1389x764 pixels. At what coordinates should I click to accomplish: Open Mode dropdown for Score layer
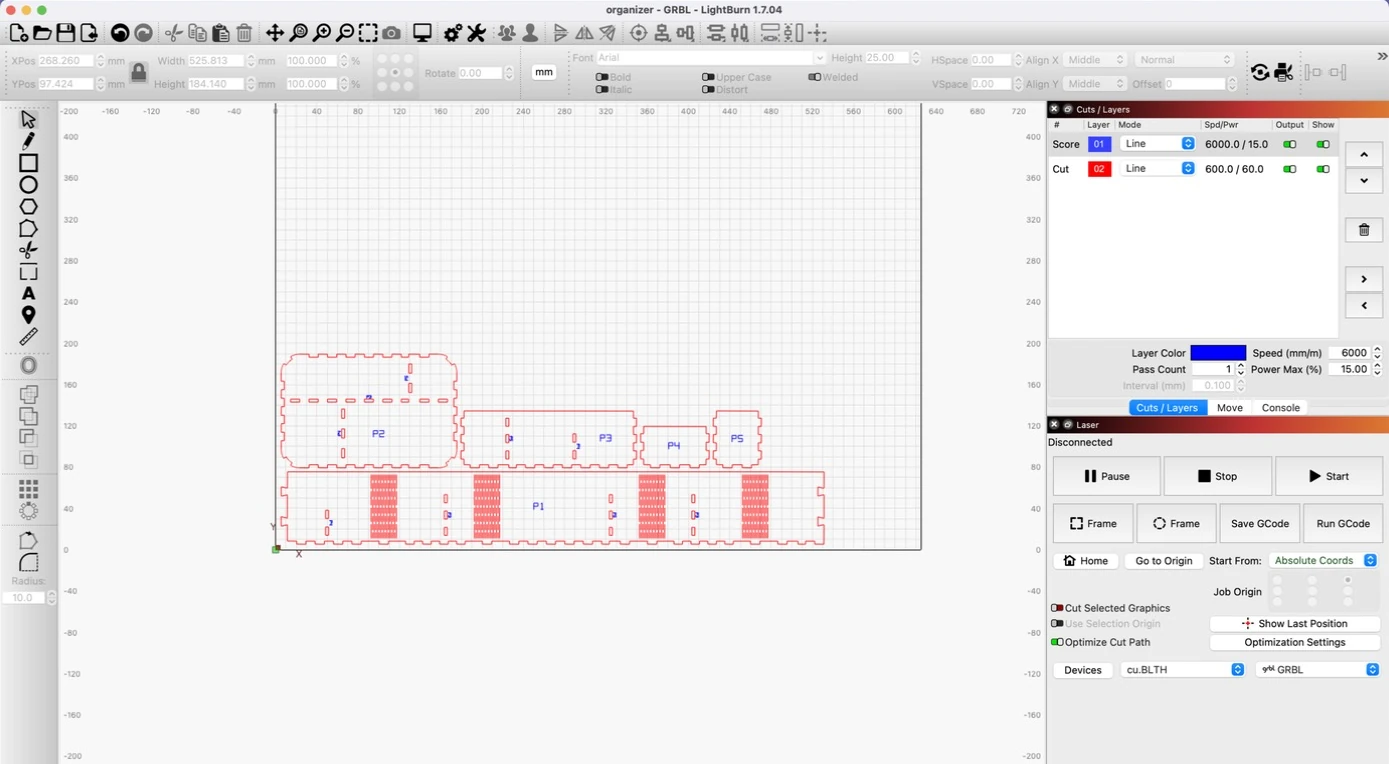pos(1158,144)
